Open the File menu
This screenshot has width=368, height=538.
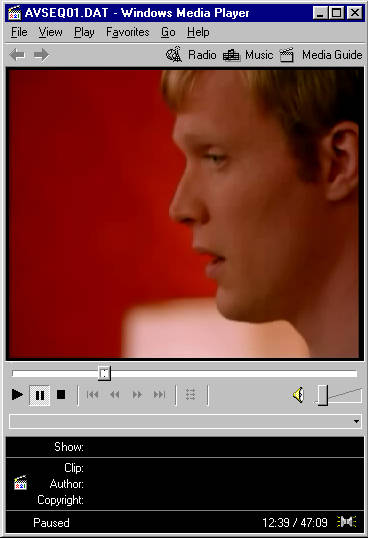point(19,32)
